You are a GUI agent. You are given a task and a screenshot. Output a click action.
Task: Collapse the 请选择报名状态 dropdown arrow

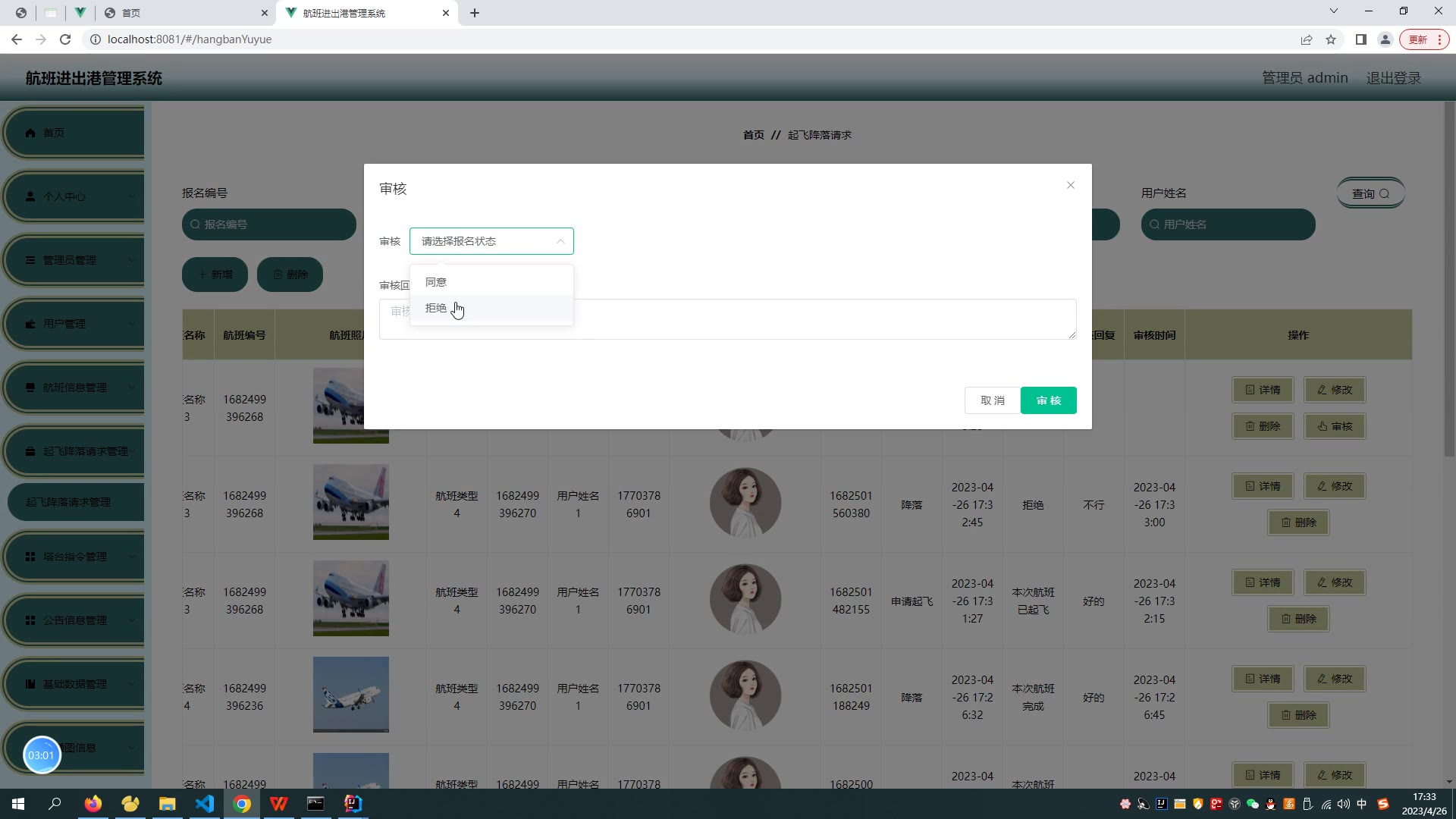[560, 241]
